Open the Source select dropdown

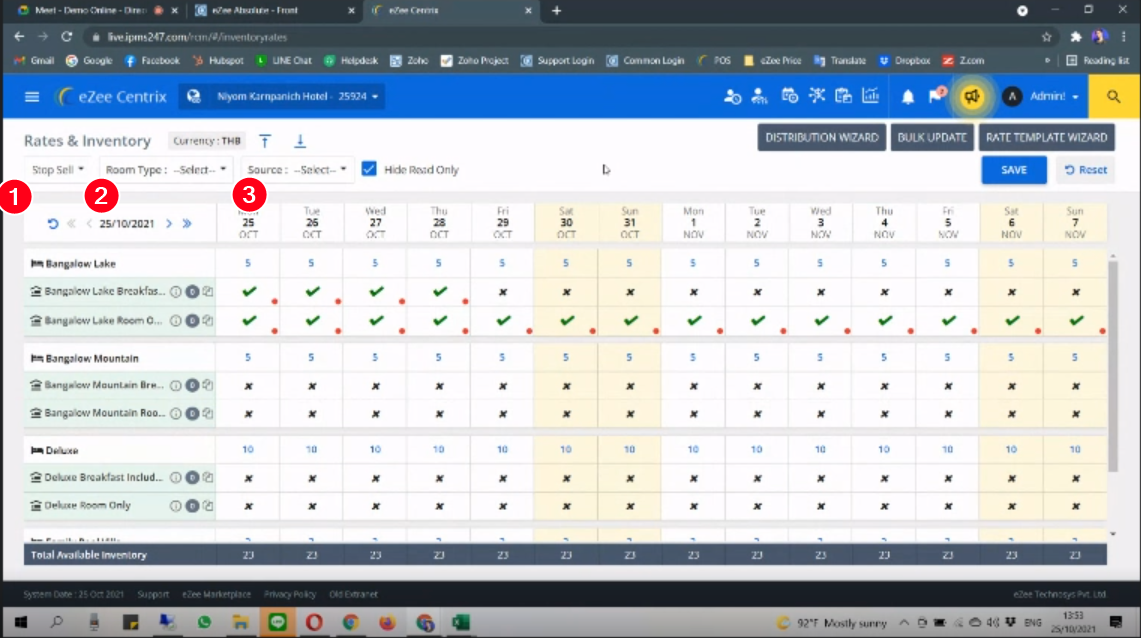[297, 170]
